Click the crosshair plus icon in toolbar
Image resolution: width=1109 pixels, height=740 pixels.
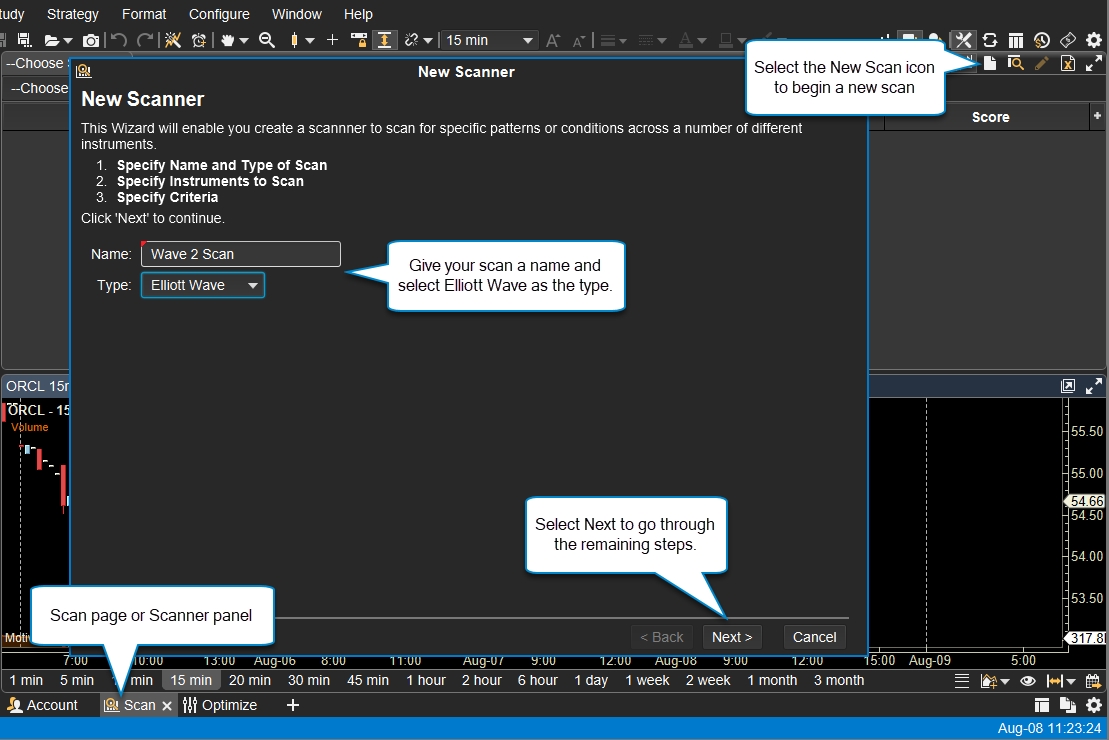click(333, 40)
